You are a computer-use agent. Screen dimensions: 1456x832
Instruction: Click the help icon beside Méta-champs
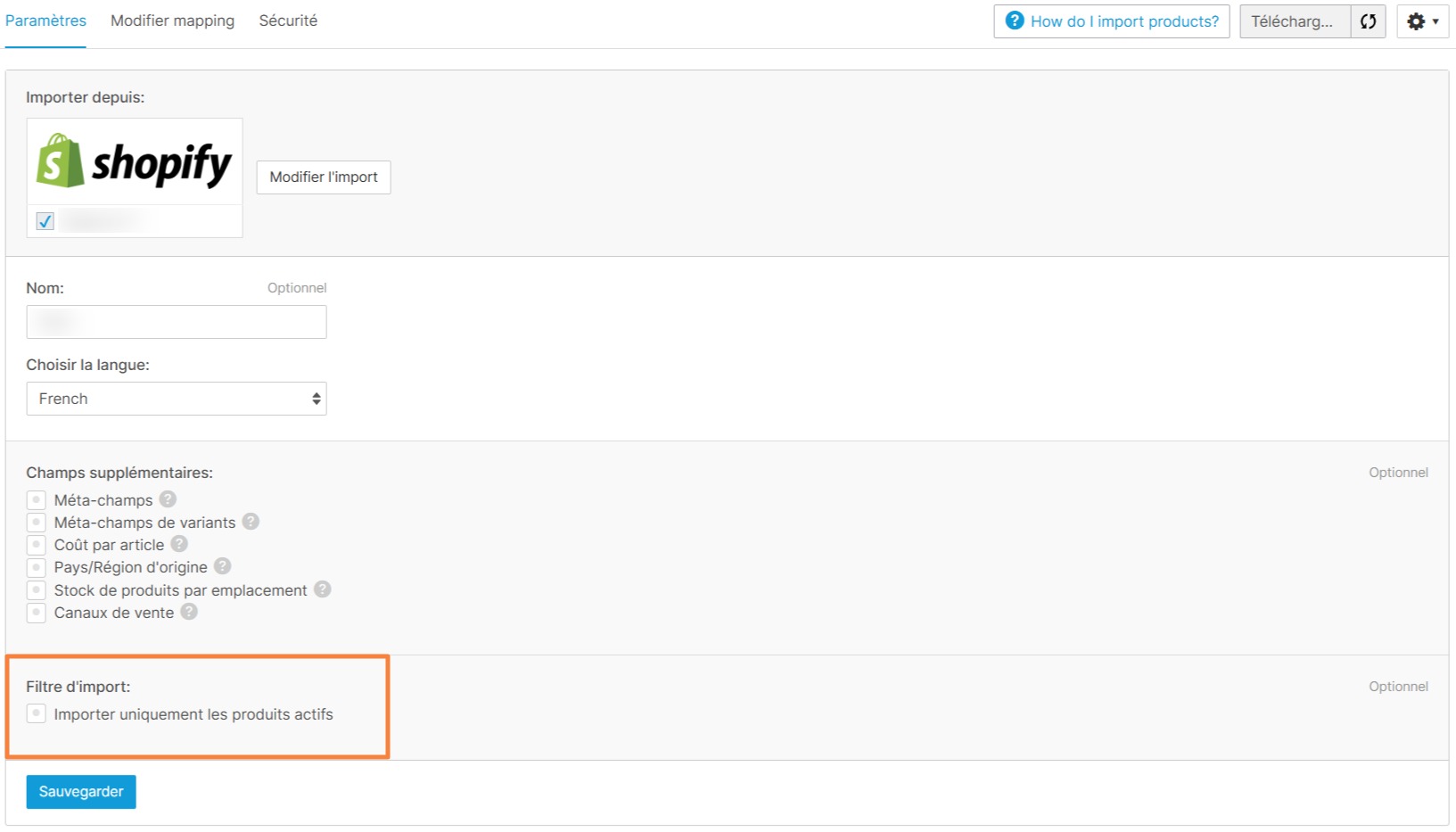pyautogui.click(x=168, y=499)
